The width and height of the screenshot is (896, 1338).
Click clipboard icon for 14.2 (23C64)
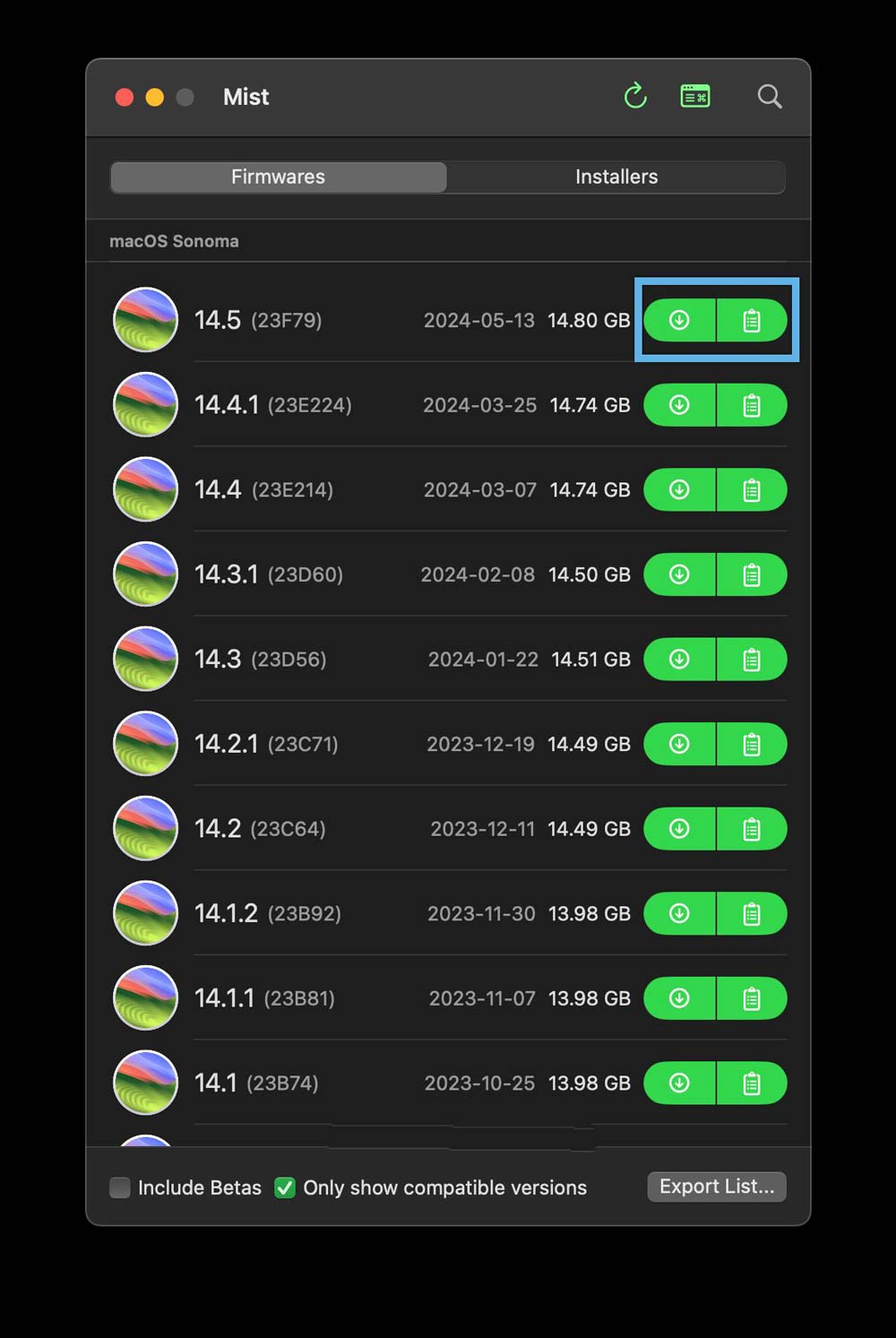(752, 828)
